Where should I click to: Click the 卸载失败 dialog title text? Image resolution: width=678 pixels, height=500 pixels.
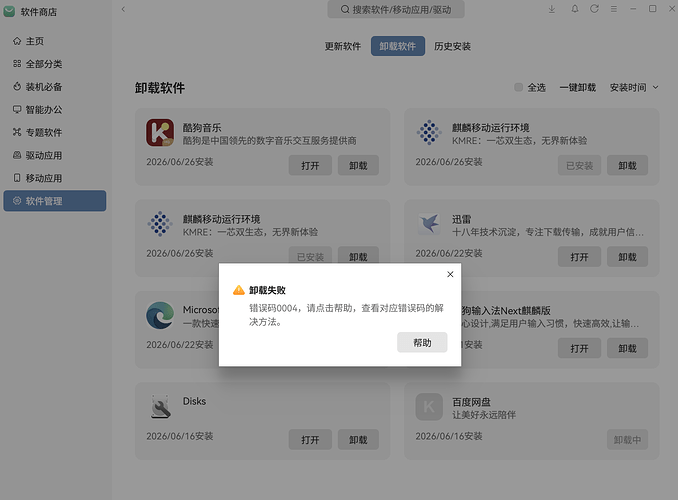coord(267,290)
